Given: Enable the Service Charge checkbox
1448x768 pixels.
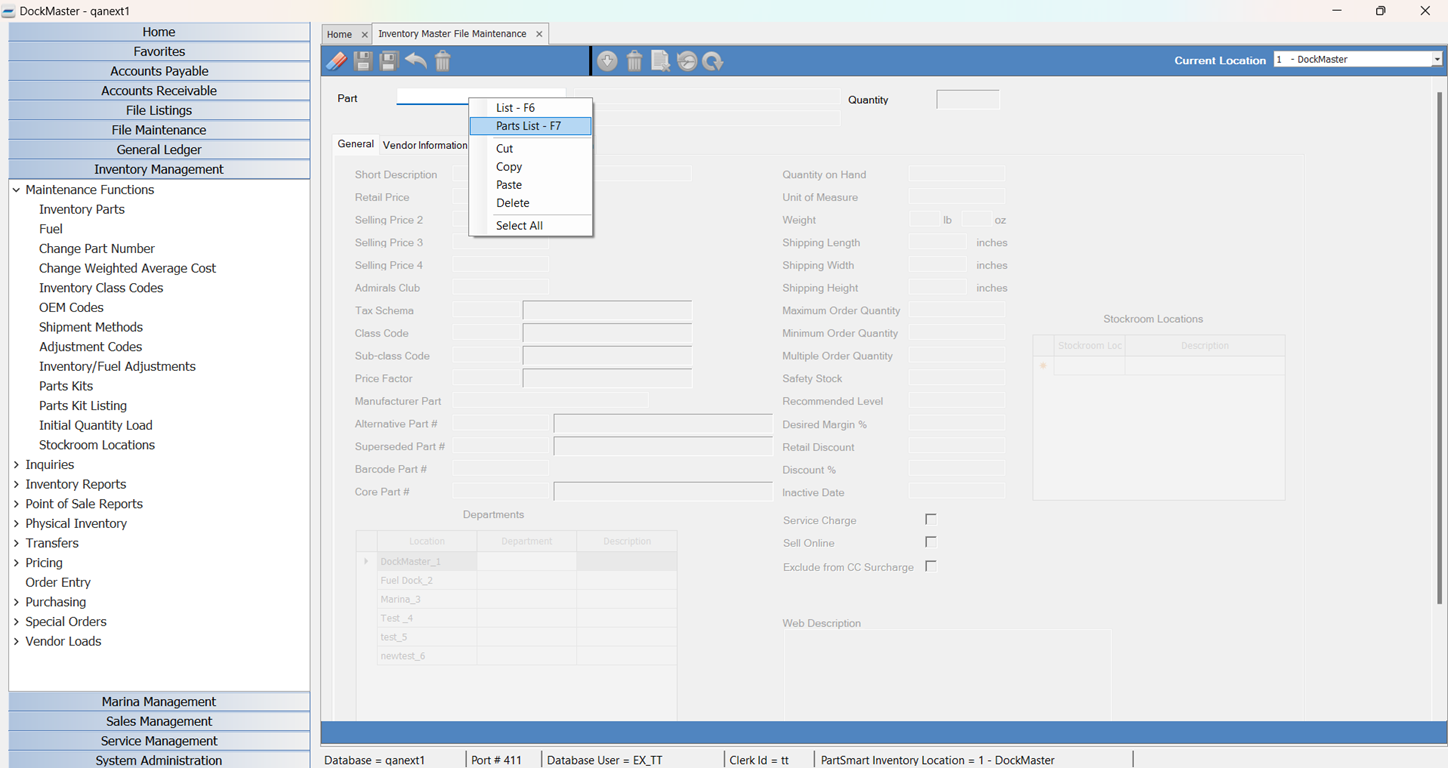Looking at the screenshot, I should pyautogui.click(x=930, y=519).
